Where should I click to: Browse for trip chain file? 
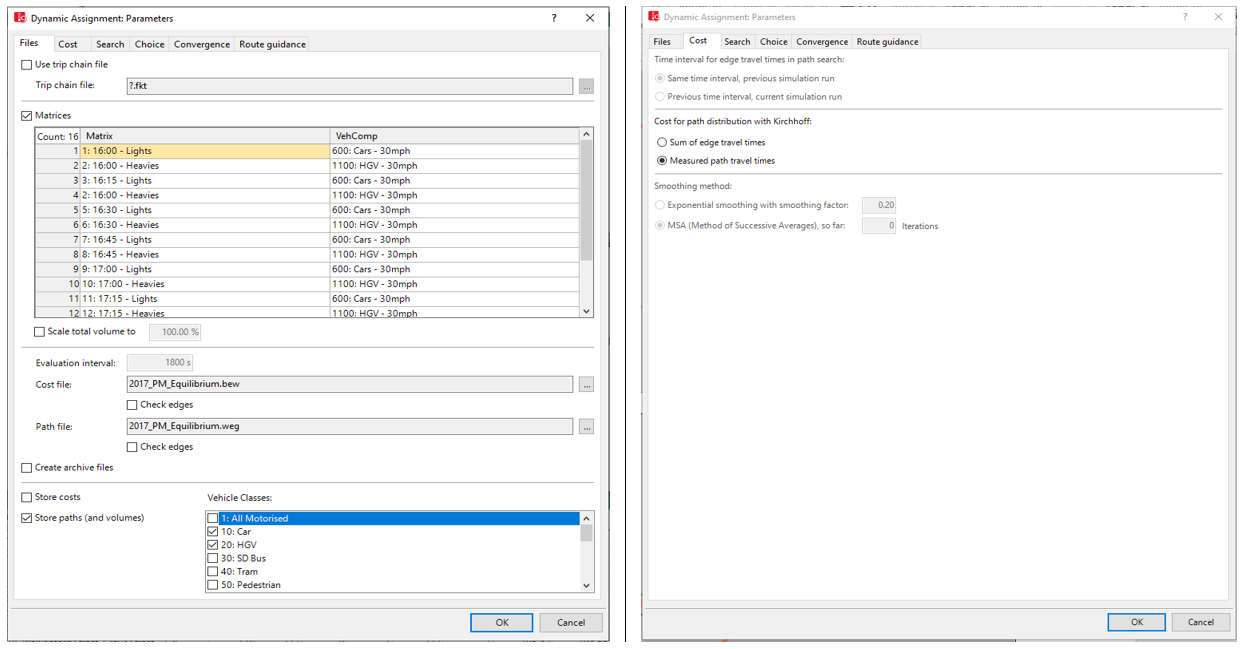[586, 87]
